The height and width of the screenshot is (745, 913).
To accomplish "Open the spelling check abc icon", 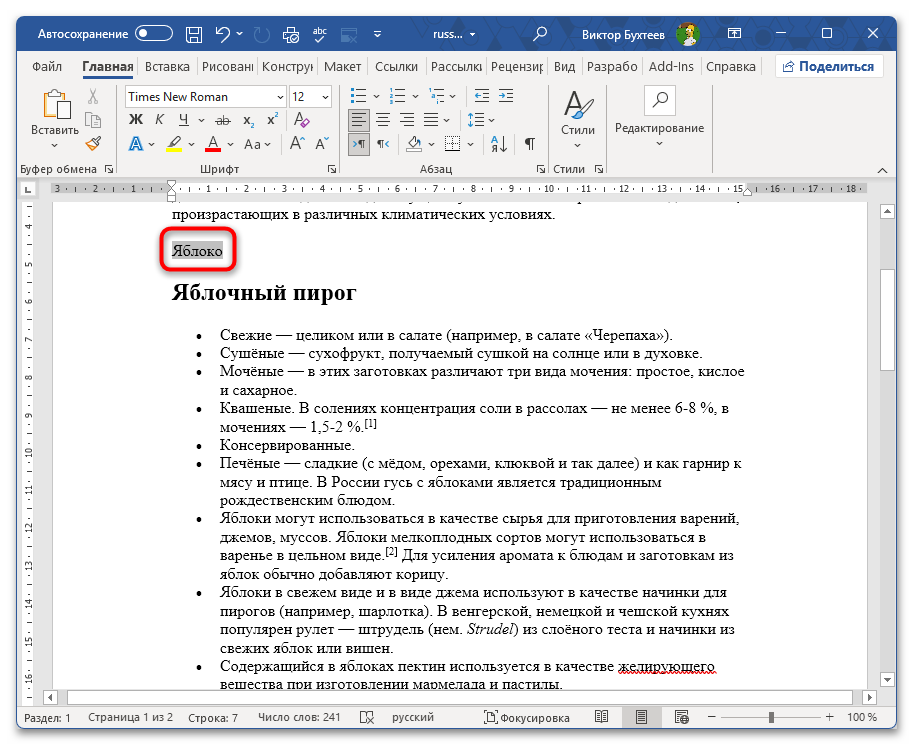I will [320, 34].
